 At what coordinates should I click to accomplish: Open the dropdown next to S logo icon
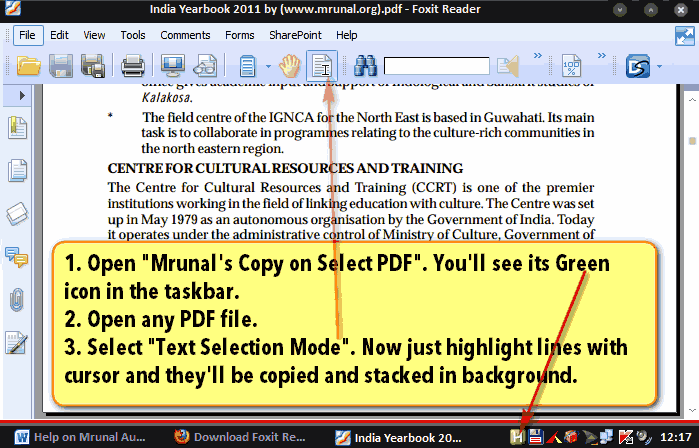tap(659, 66)
